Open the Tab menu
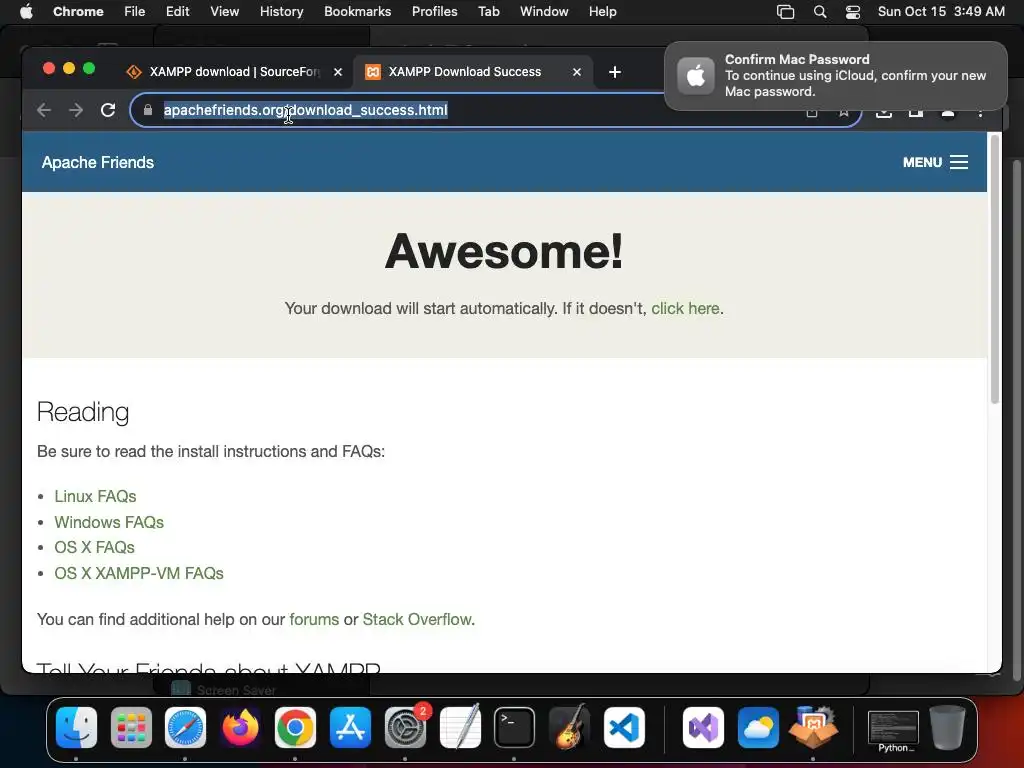The image size is (1024, 768). 488,11
